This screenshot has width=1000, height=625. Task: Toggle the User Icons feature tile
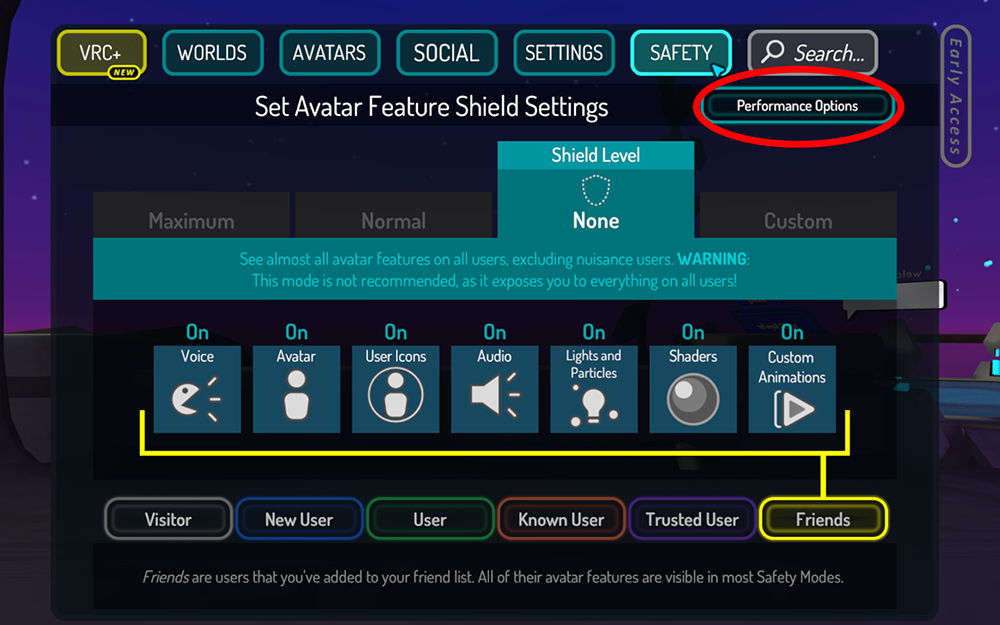(x=395, y=389)
